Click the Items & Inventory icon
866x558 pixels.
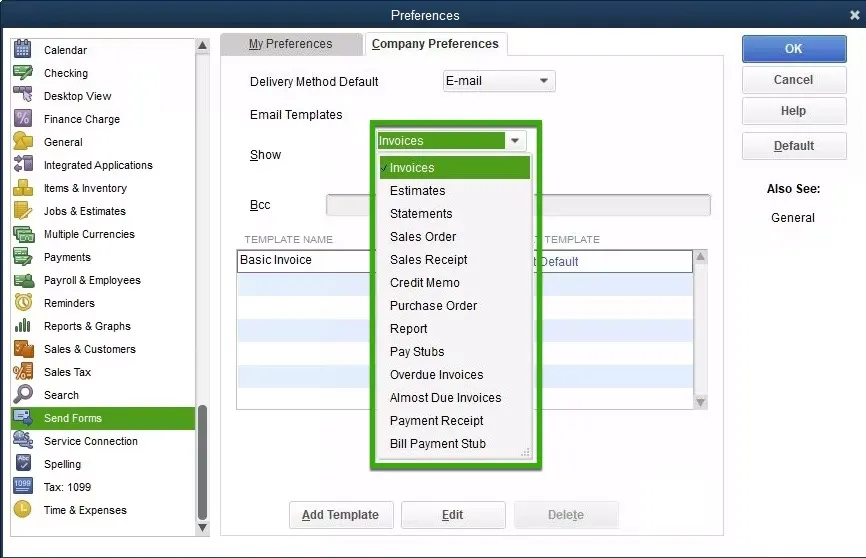click(23, 187)
